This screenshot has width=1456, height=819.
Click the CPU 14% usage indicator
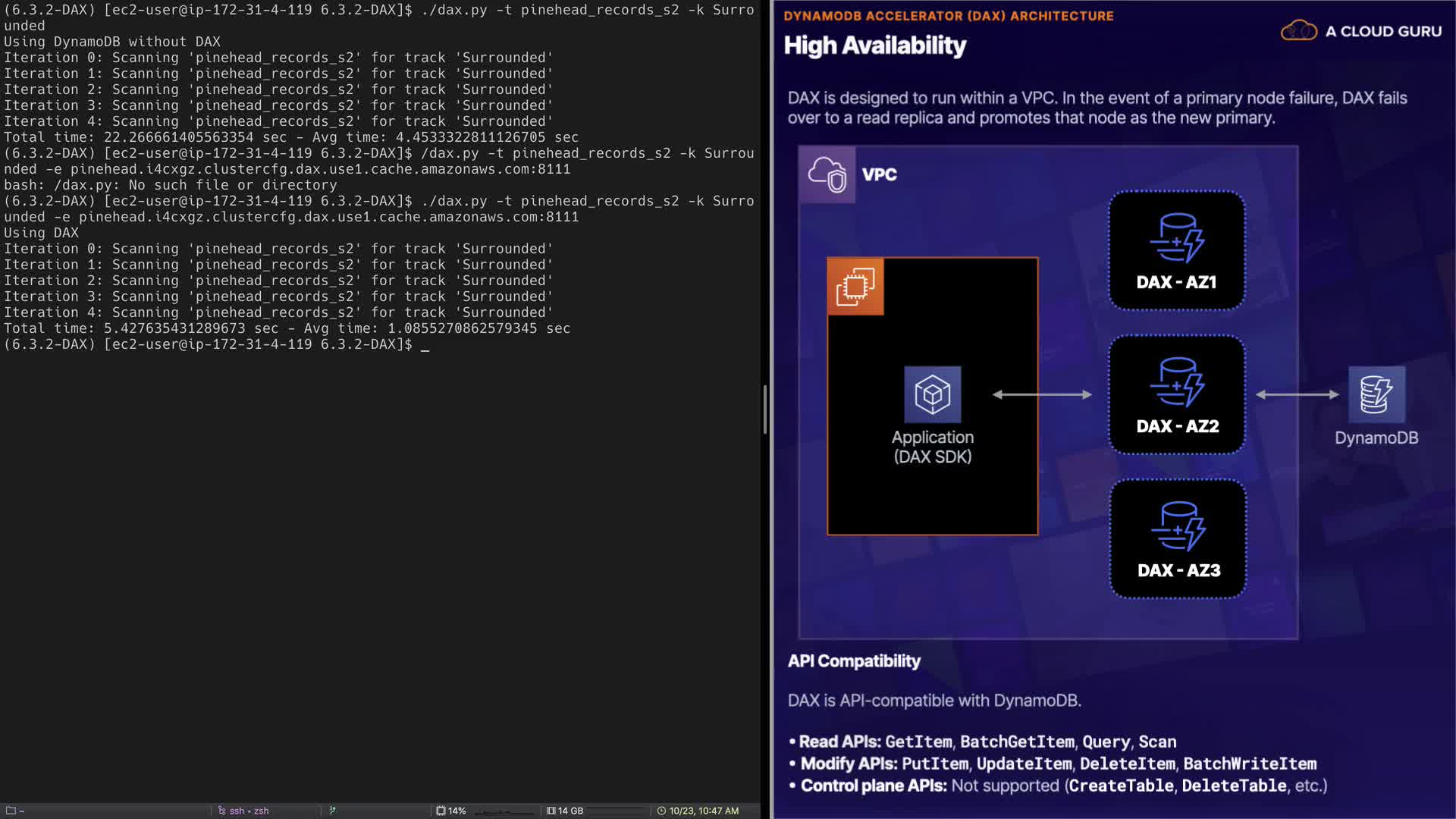pyautogui.click(x=451, y=811)
